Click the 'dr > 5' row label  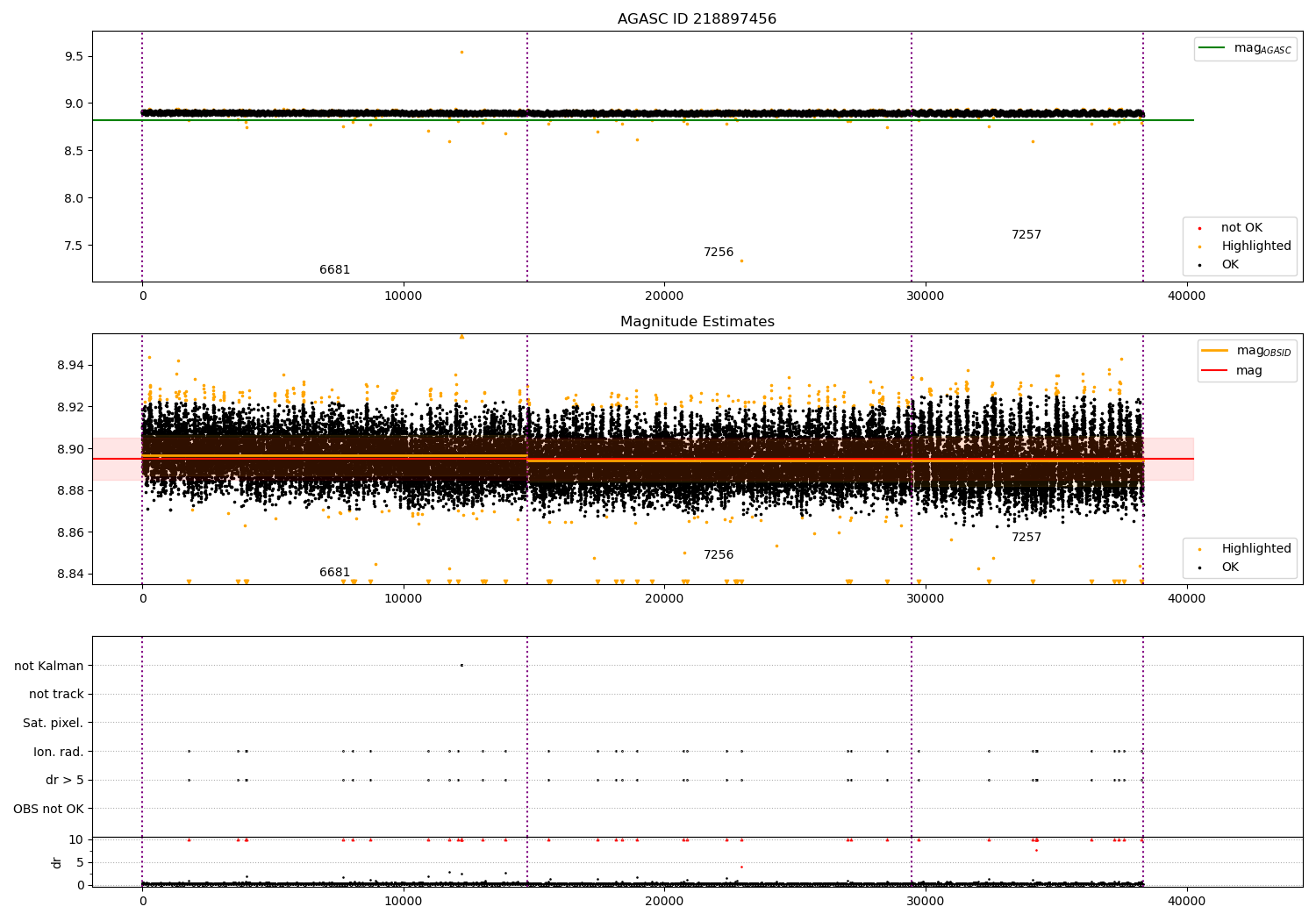65,780
